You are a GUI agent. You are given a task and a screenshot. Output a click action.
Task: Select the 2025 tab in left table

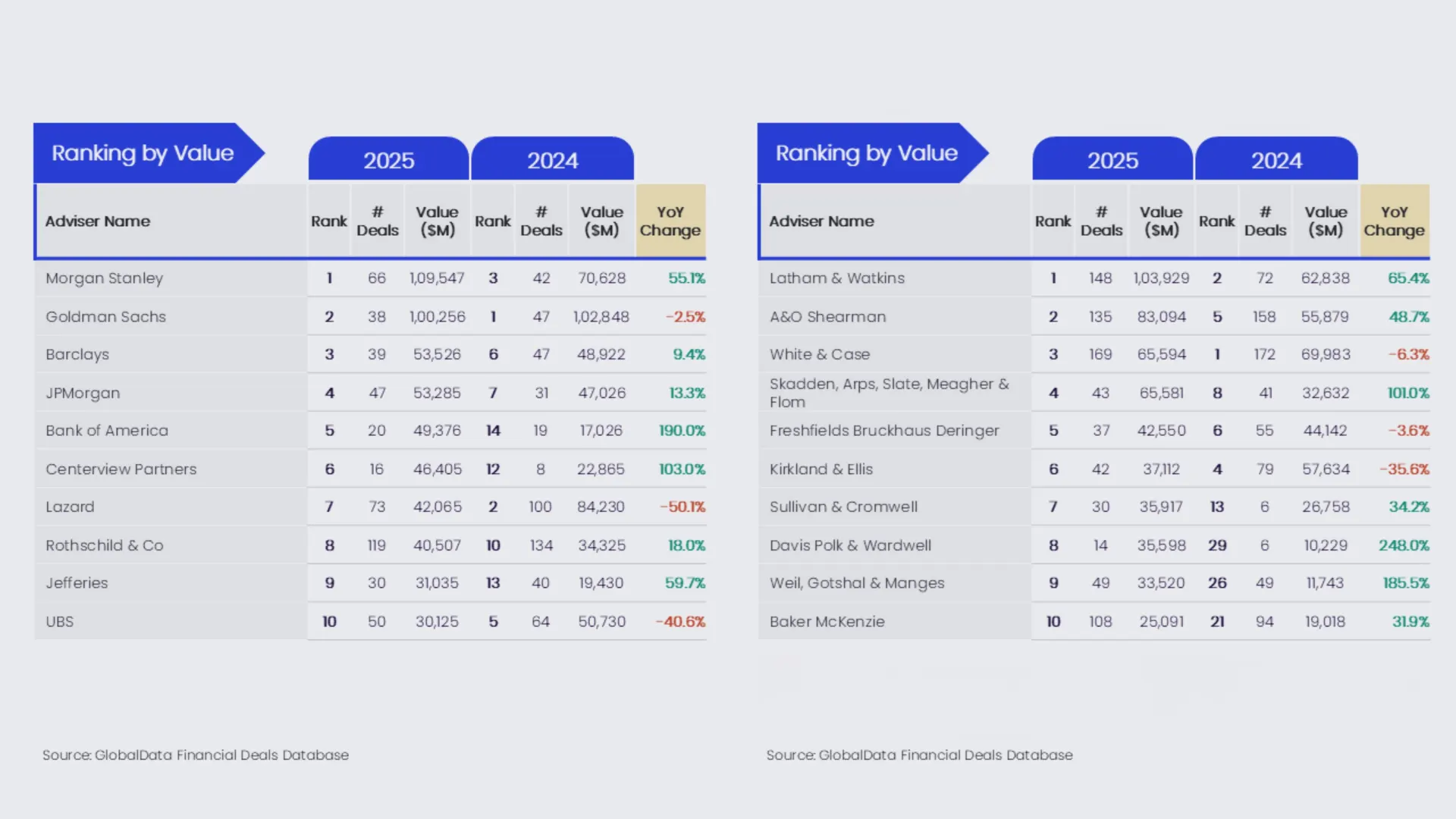pyautogui.click(x=388, y=160)
